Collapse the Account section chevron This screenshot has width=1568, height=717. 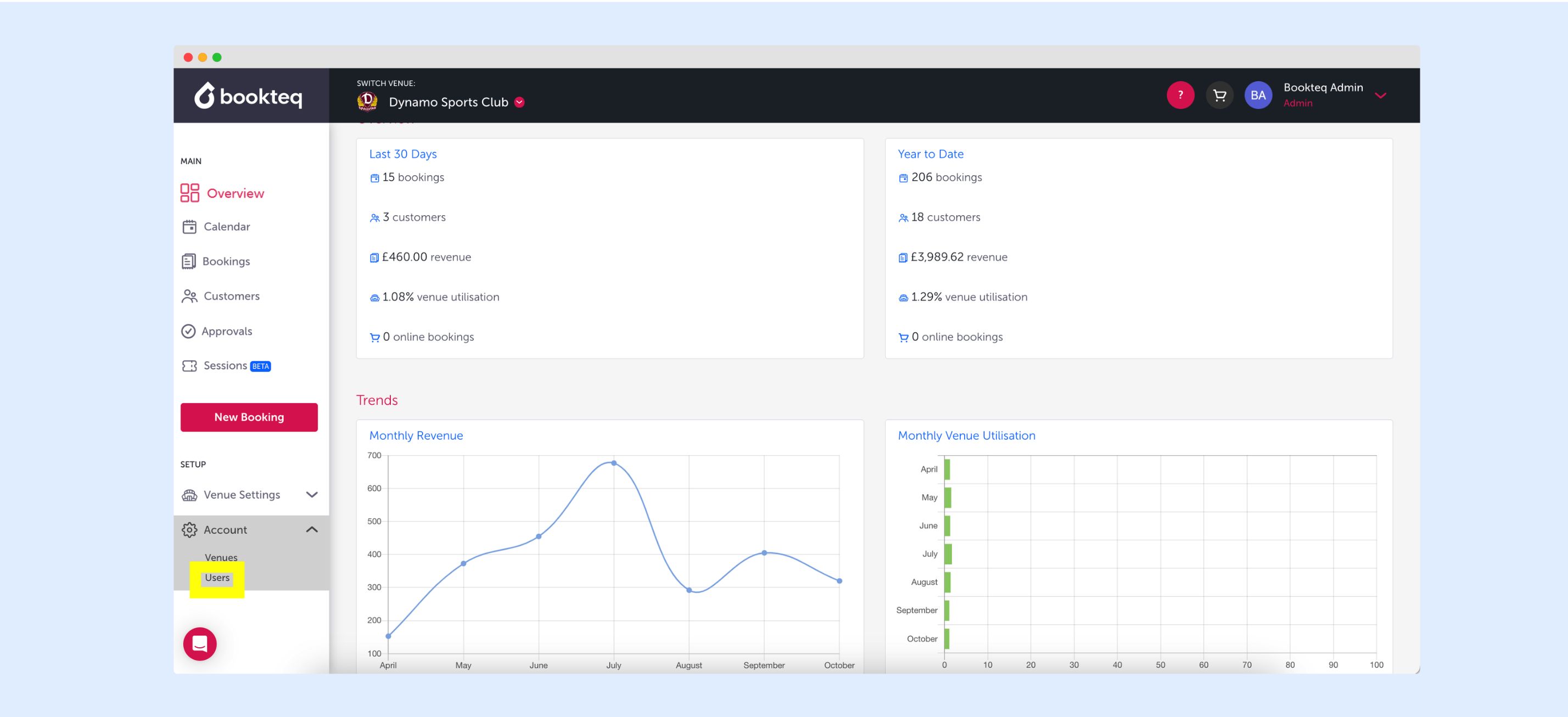point(312,530)
